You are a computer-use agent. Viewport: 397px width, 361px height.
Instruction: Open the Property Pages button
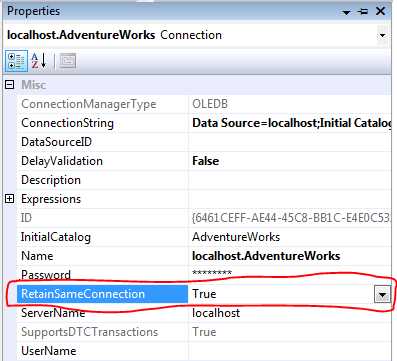tap(68, 61)
